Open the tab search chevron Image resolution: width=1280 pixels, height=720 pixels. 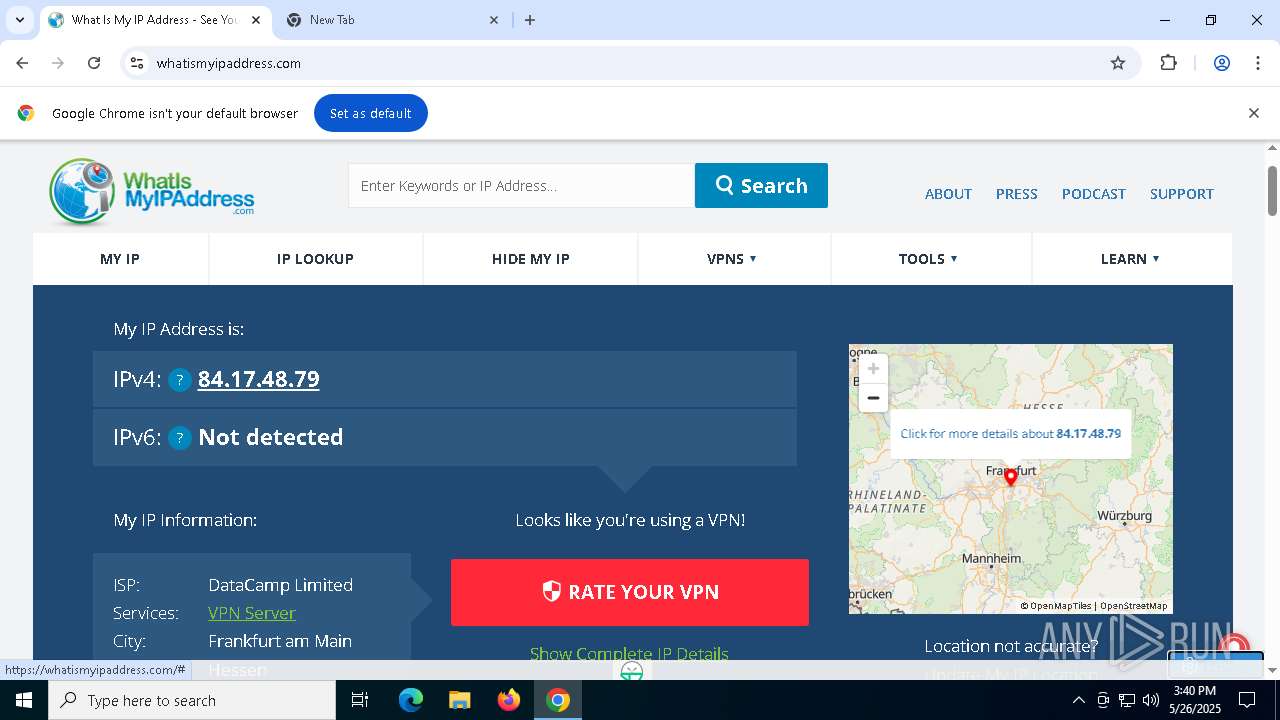click(19, 20)
